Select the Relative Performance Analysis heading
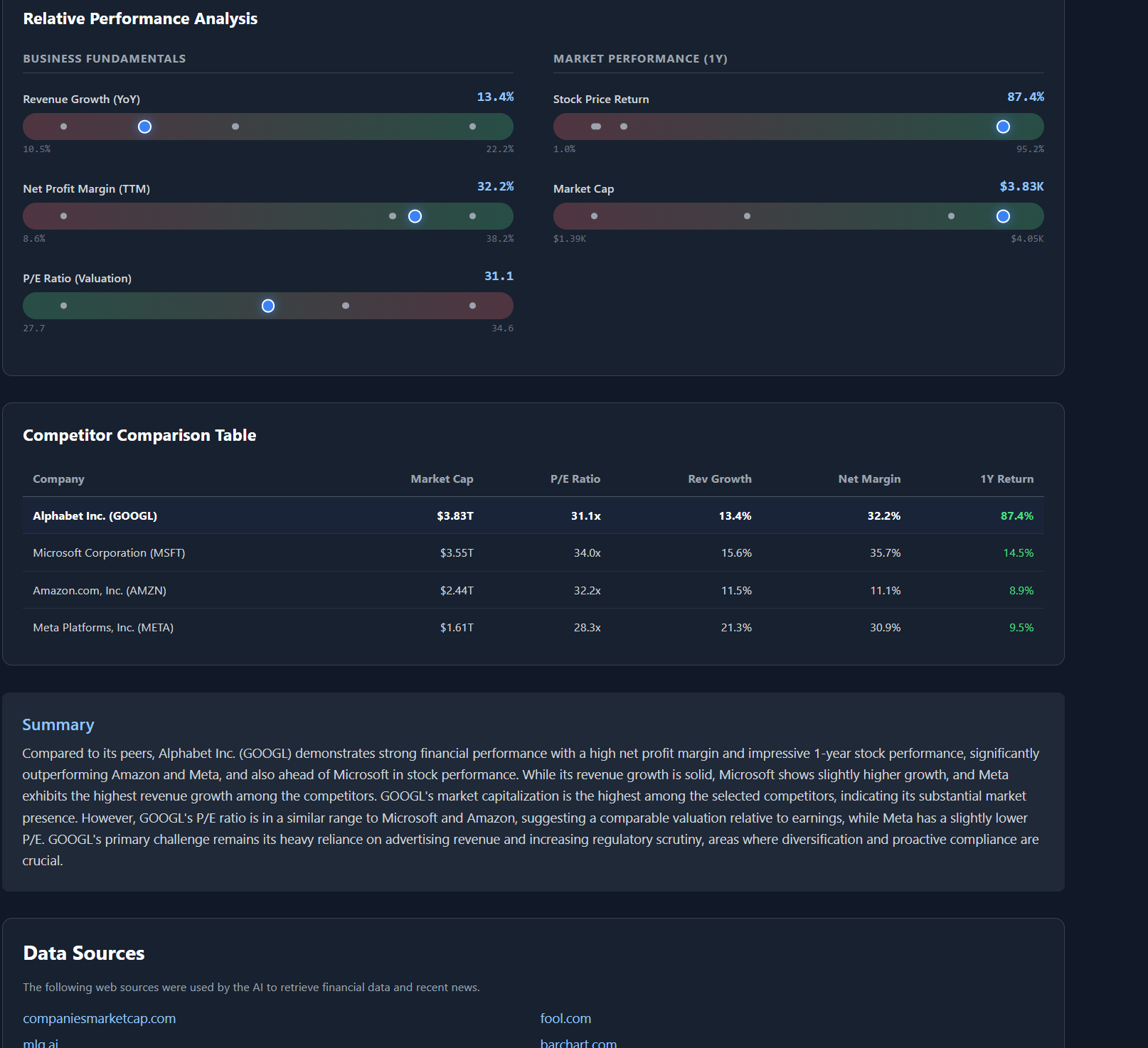The image size is (1148, 1048). [x=140, y=18]
